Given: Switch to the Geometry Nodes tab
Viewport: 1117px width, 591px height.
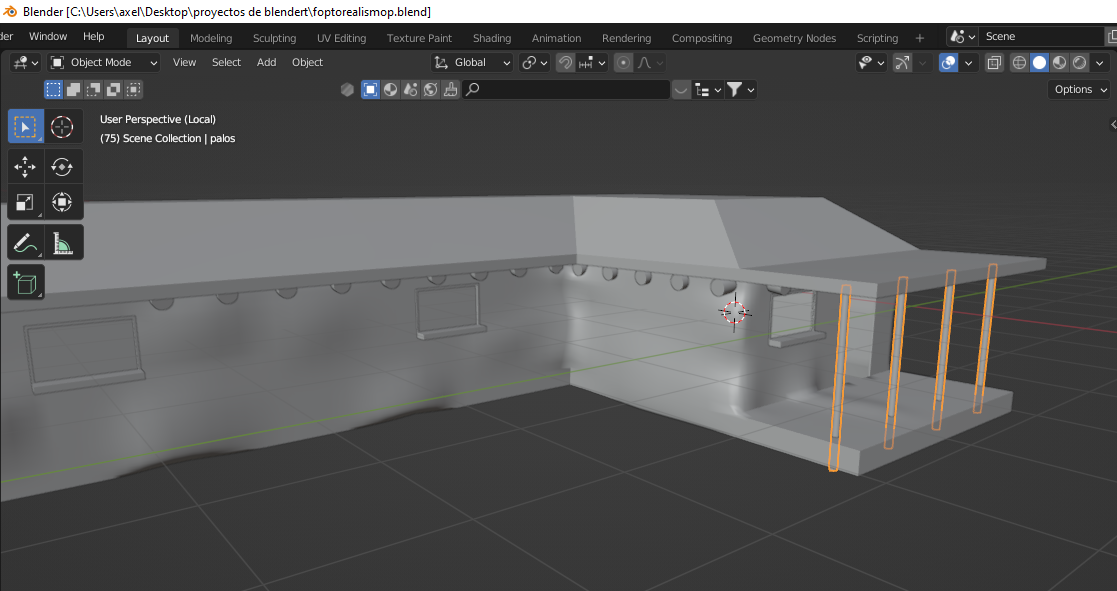Looking at the screenshot, I should click(794, 38).
